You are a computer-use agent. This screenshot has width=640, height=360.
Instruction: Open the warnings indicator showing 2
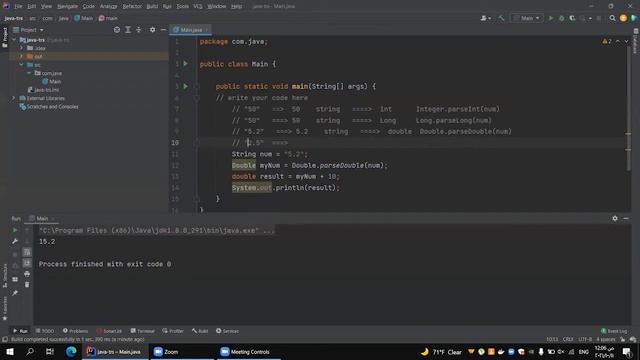(x=607, y=41)
